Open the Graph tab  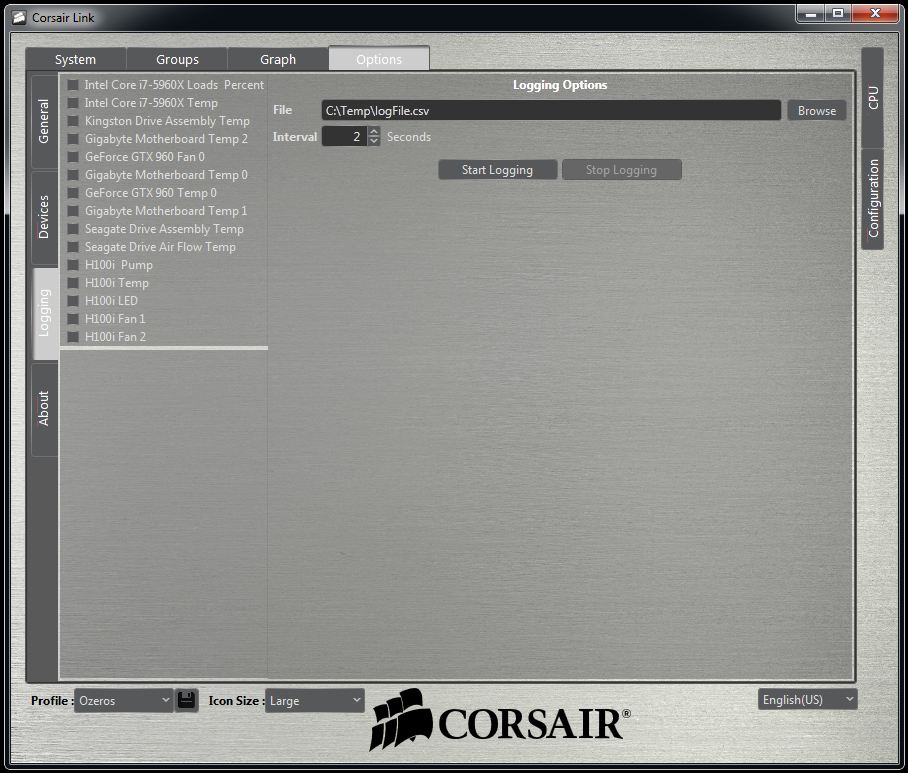point(278,59)
